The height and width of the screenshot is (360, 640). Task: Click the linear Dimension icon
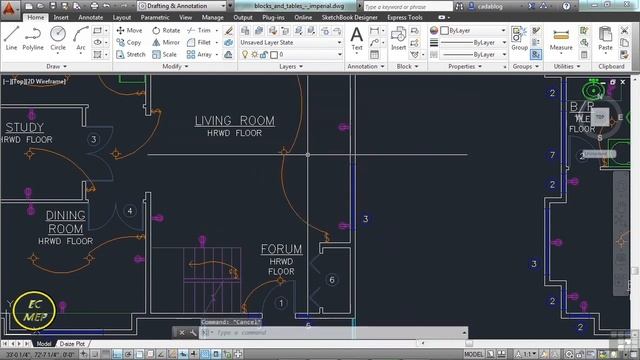[x=374, y=31]
